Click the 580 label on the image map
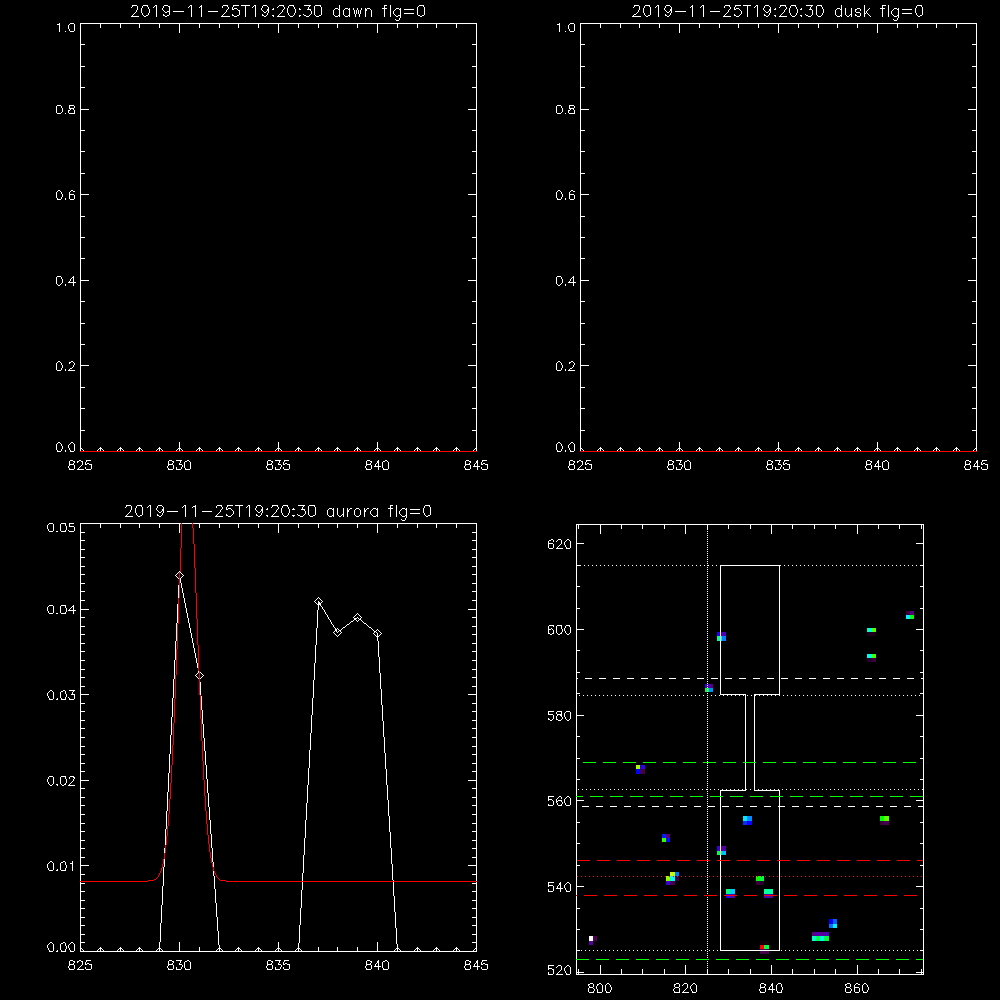Image resolution: width=1000 pixels, height=1000 pixels. 559,716
